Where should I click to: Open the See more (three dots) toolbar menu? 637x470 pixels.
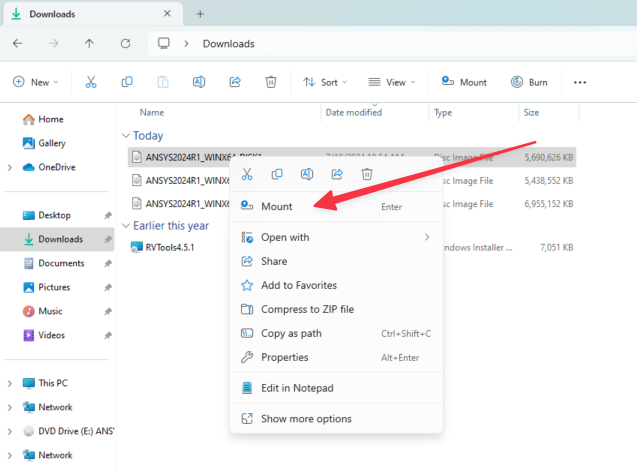(579, 82)
